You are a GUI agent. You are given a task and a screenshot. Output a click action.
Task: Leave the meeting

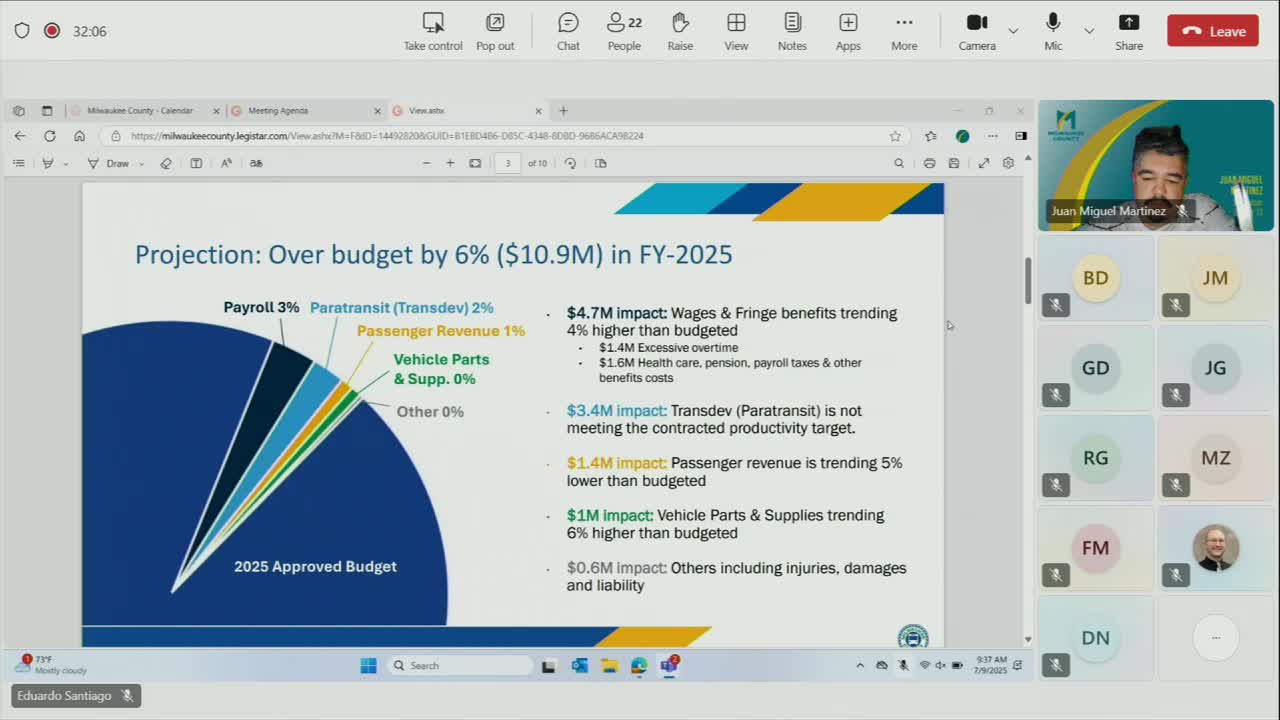pyautogui.click(x=1213, y=31)
